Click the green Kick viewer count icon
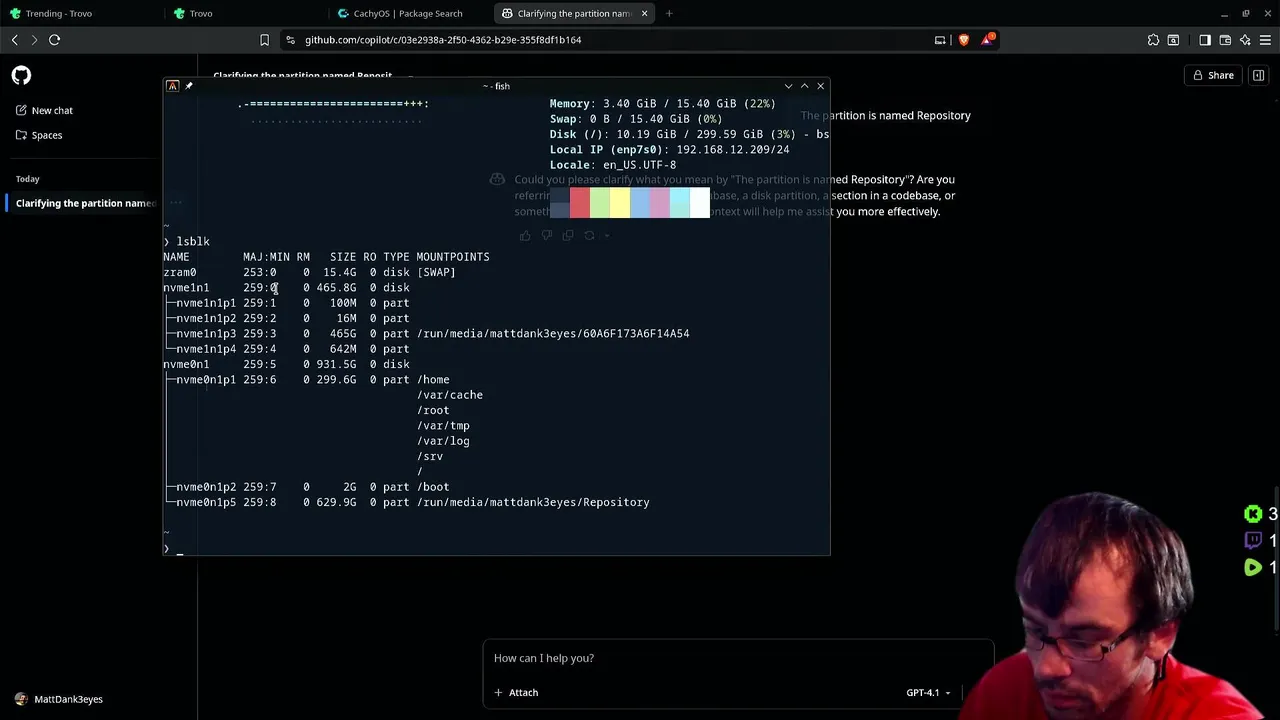 (x=1253, y=514)
